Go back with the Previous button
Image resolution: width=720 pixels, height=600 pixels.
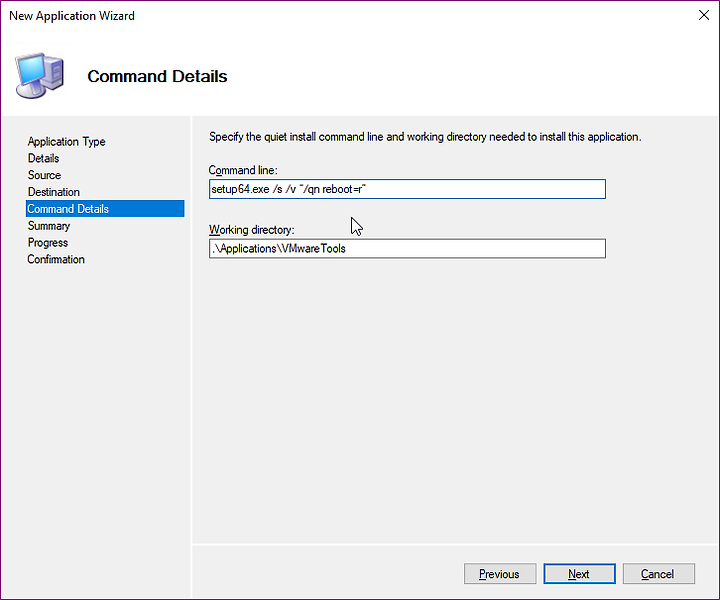pos(500,574)
